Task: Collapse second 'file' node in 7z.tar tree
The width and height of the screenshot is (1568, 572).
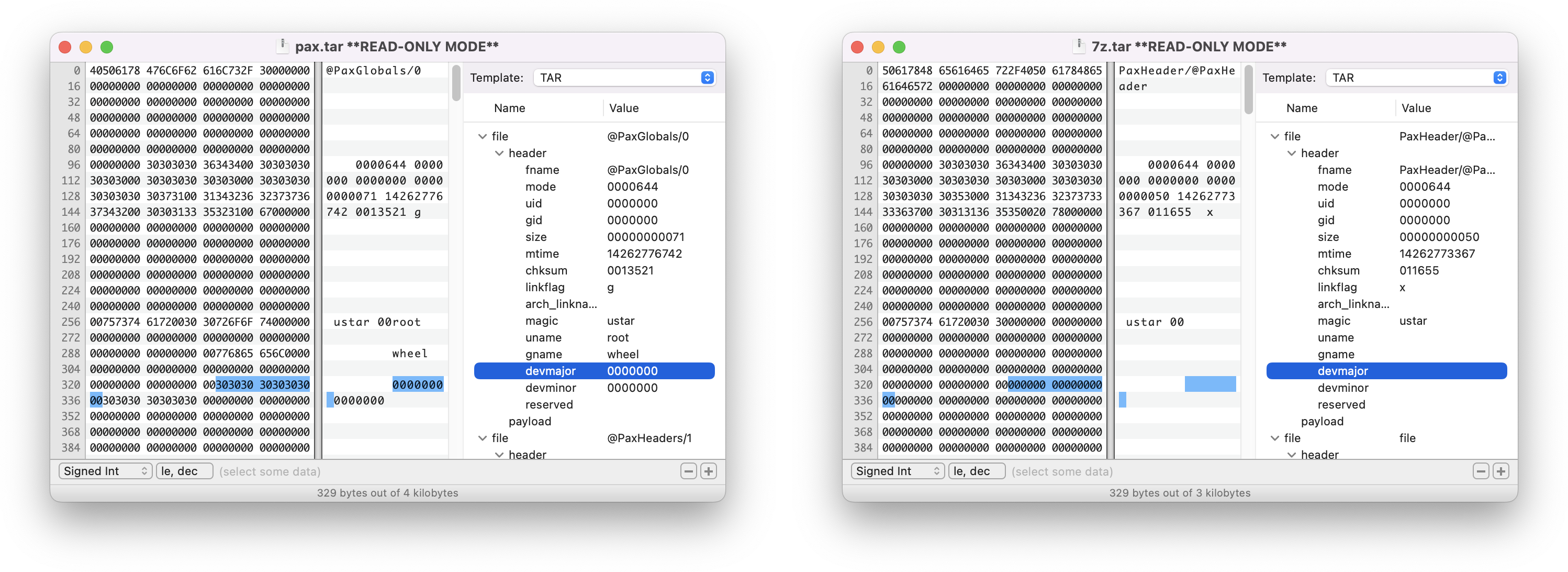Action: click(1274, 438)
